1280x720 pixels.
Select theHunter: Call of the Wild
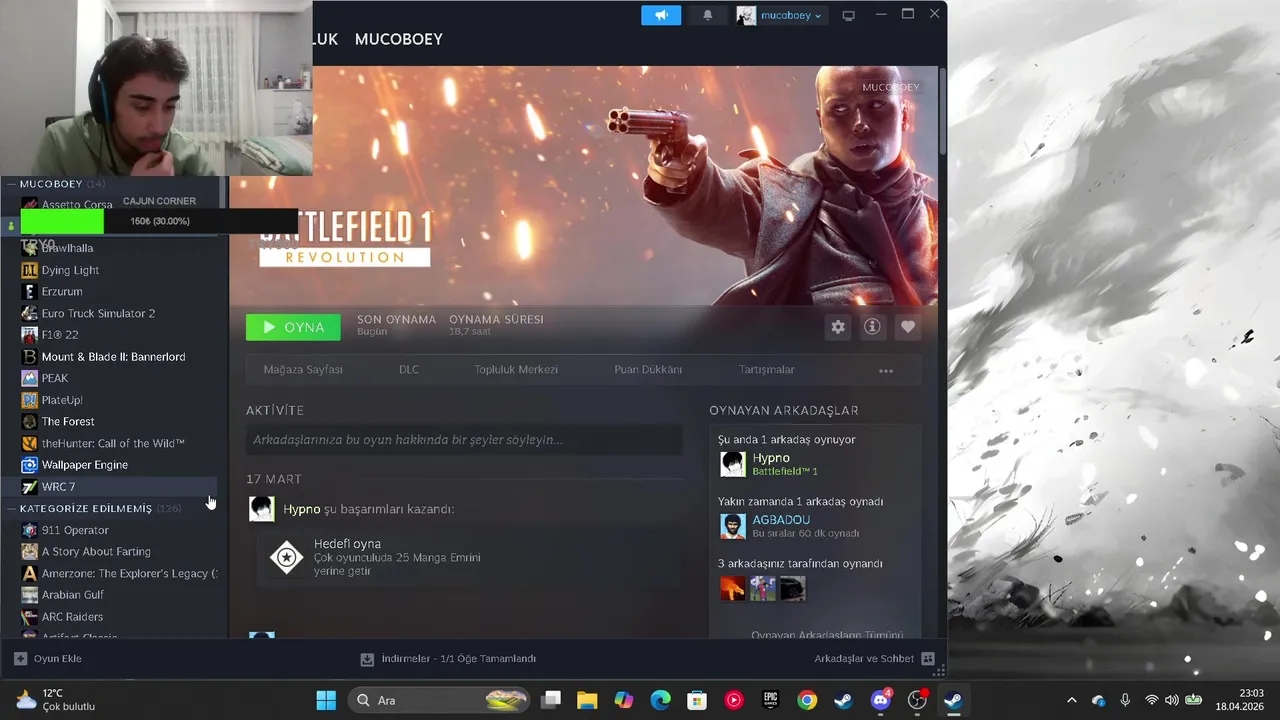click(x=113, y=443)
